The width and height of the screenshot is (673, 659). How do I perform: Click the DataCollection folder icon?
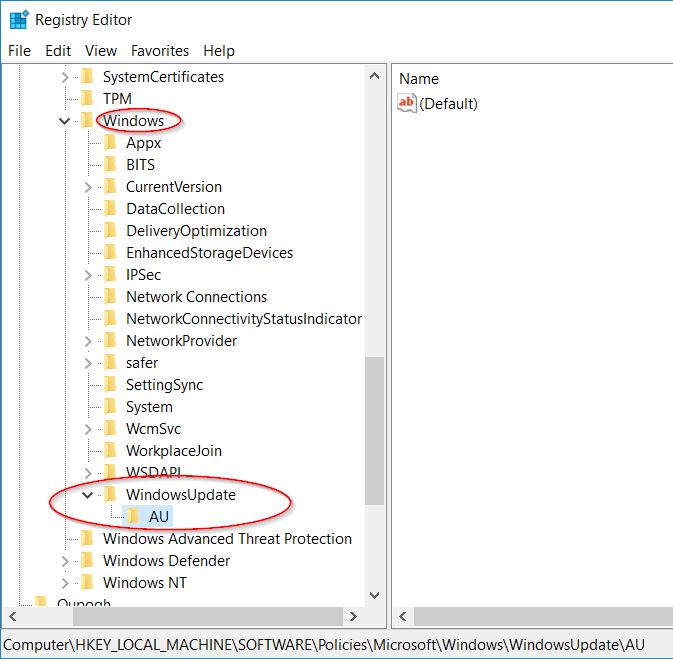(111, 208)
